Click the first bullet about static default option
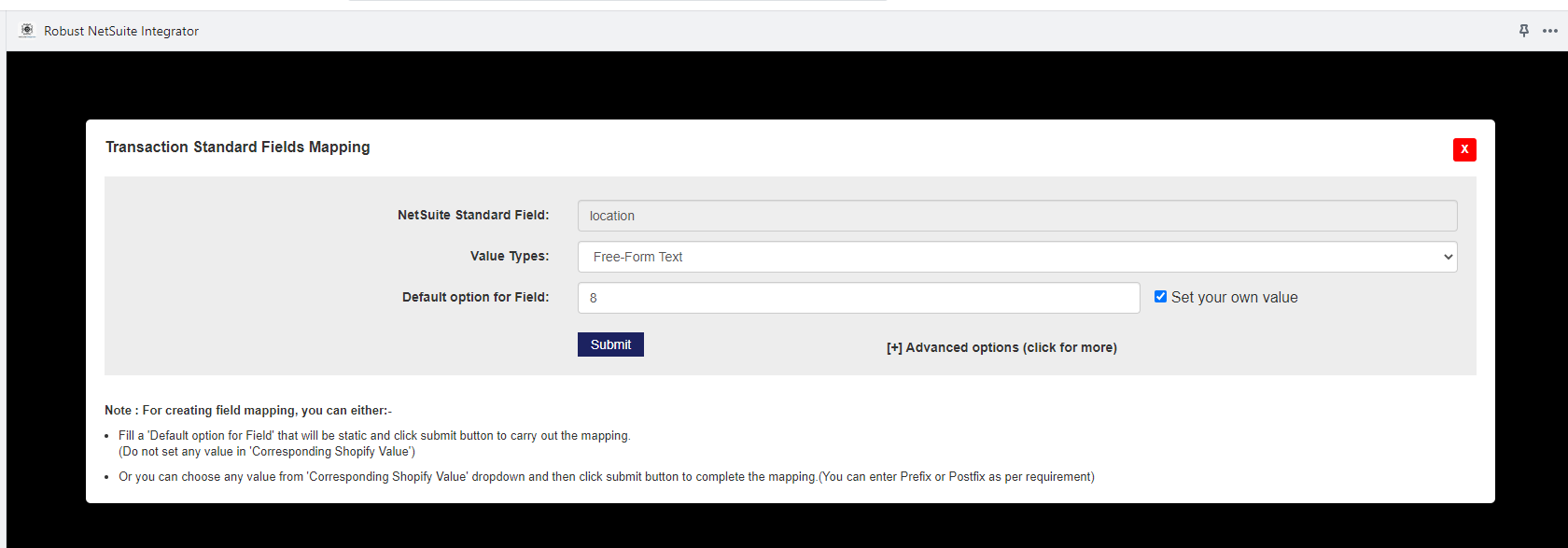1568x548 pixels. point(374,436)
